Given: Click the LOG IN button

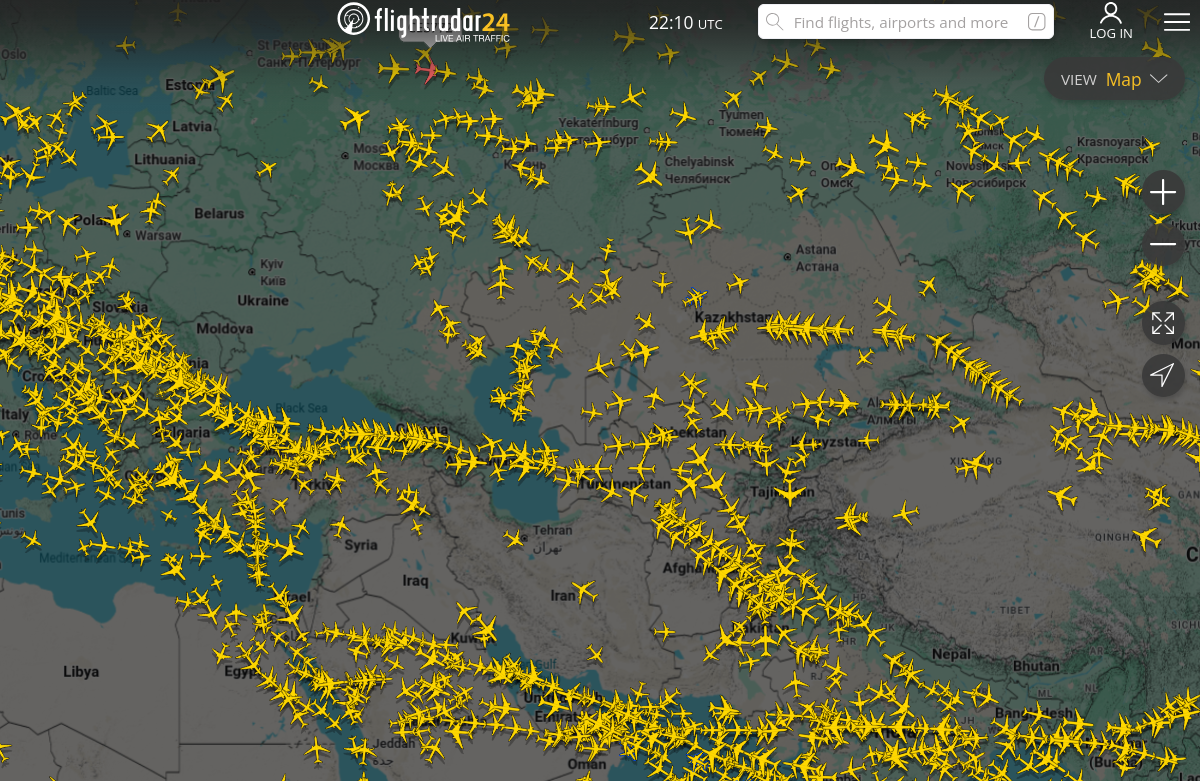Looking at the screenshot, I should pyautogui.click(x=1110, y=21).
